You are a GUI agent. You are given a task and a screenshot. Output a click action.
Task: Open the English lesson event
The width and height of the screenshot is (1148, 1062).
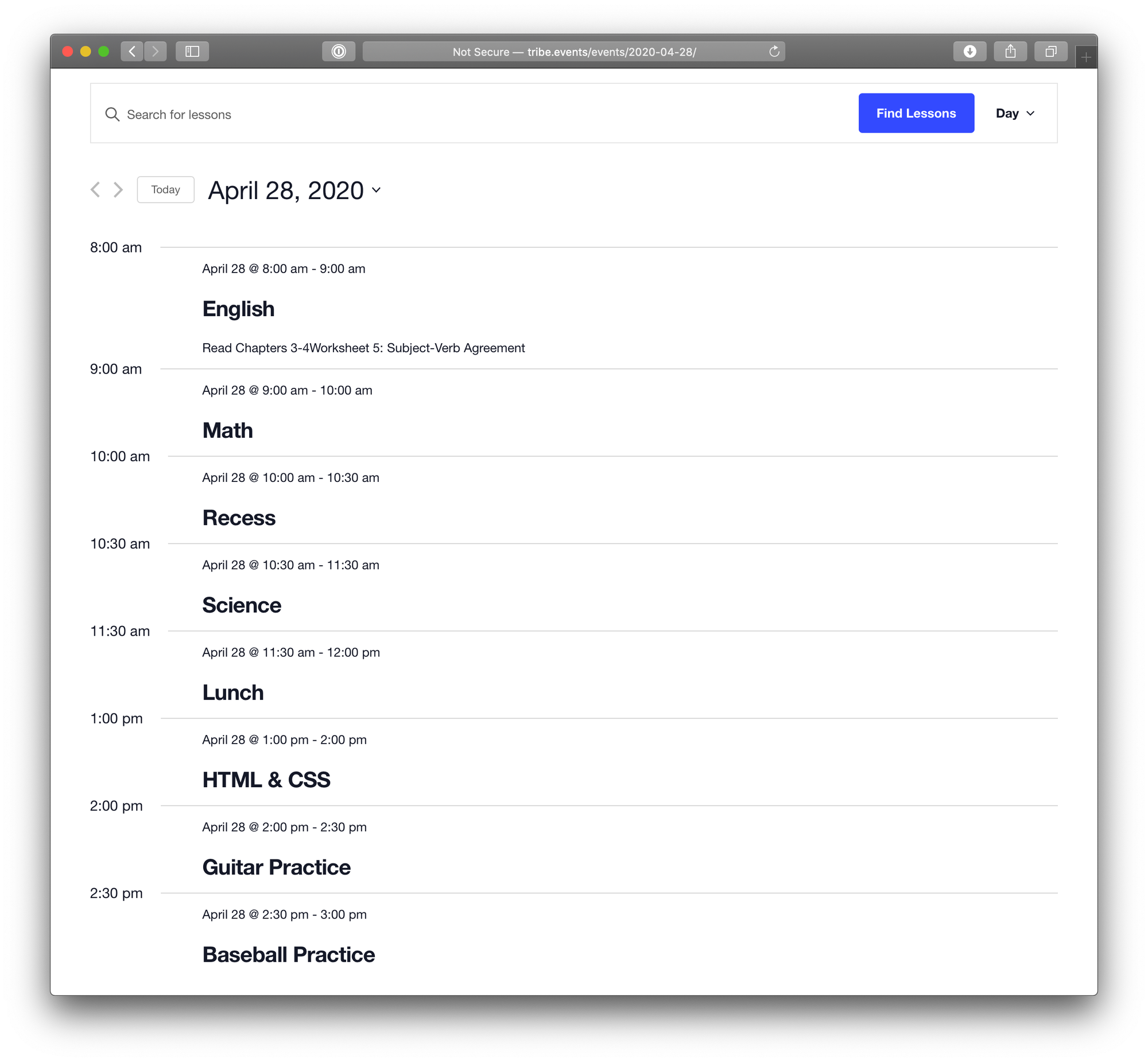coord(238,309)
